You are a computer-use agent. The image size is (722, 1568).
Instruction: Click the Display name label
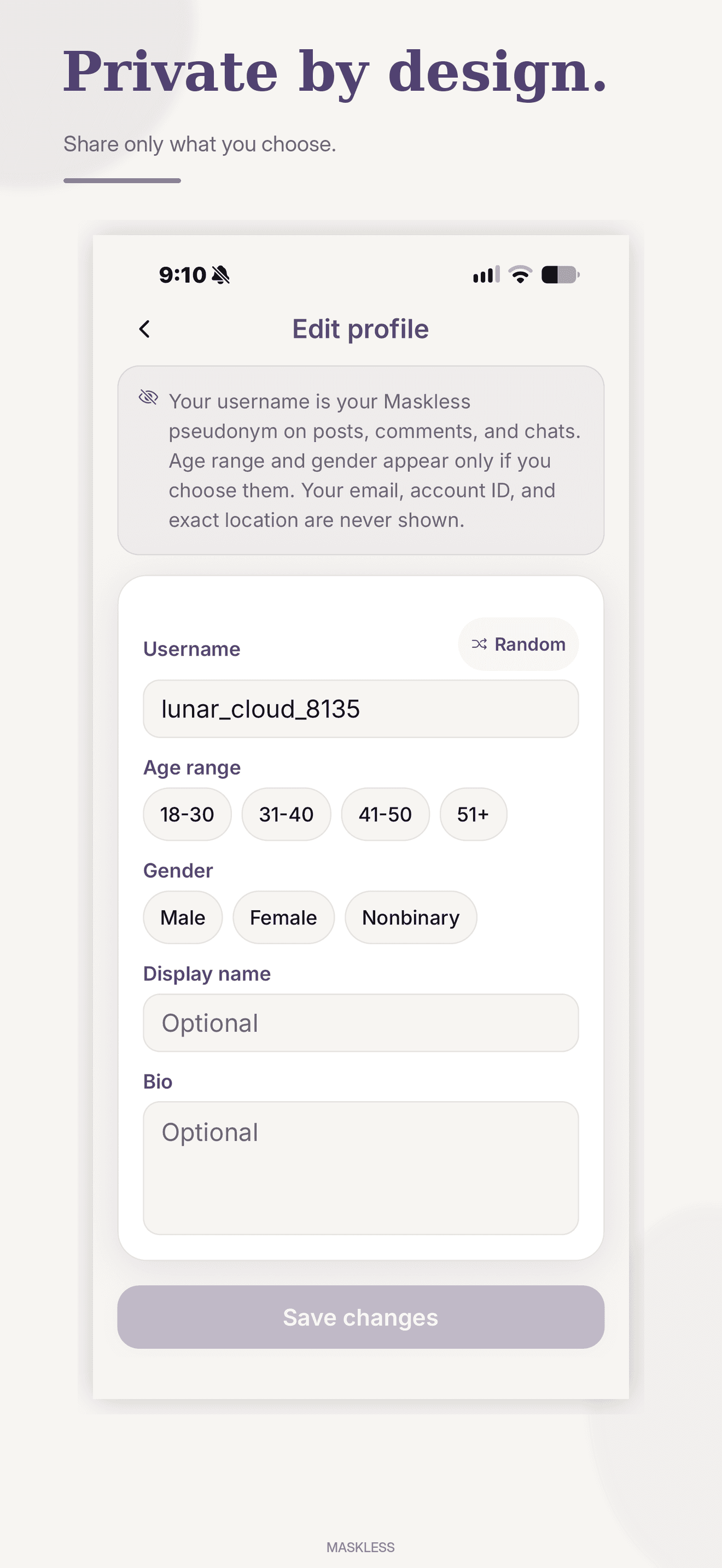(x=207, y=973)
